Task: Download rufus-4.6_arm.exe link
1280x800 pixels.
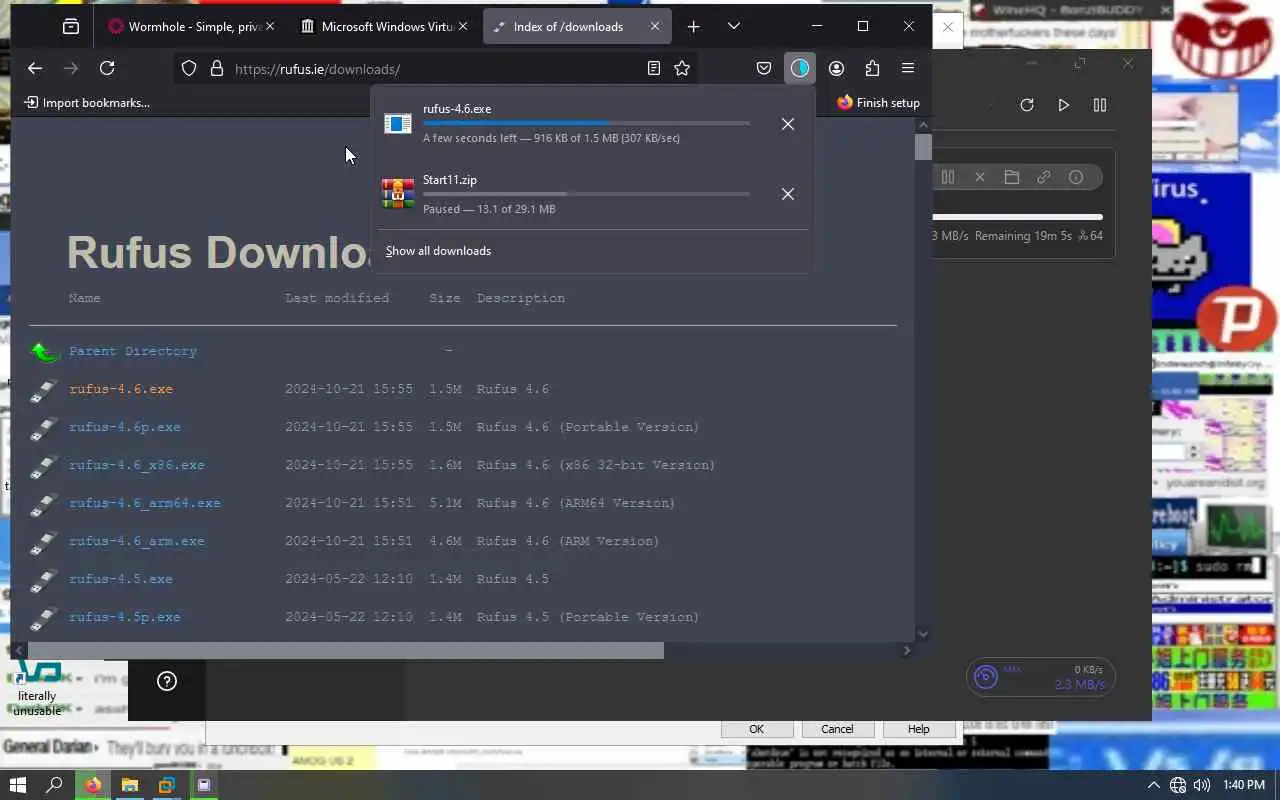Action: coord(137,541)
